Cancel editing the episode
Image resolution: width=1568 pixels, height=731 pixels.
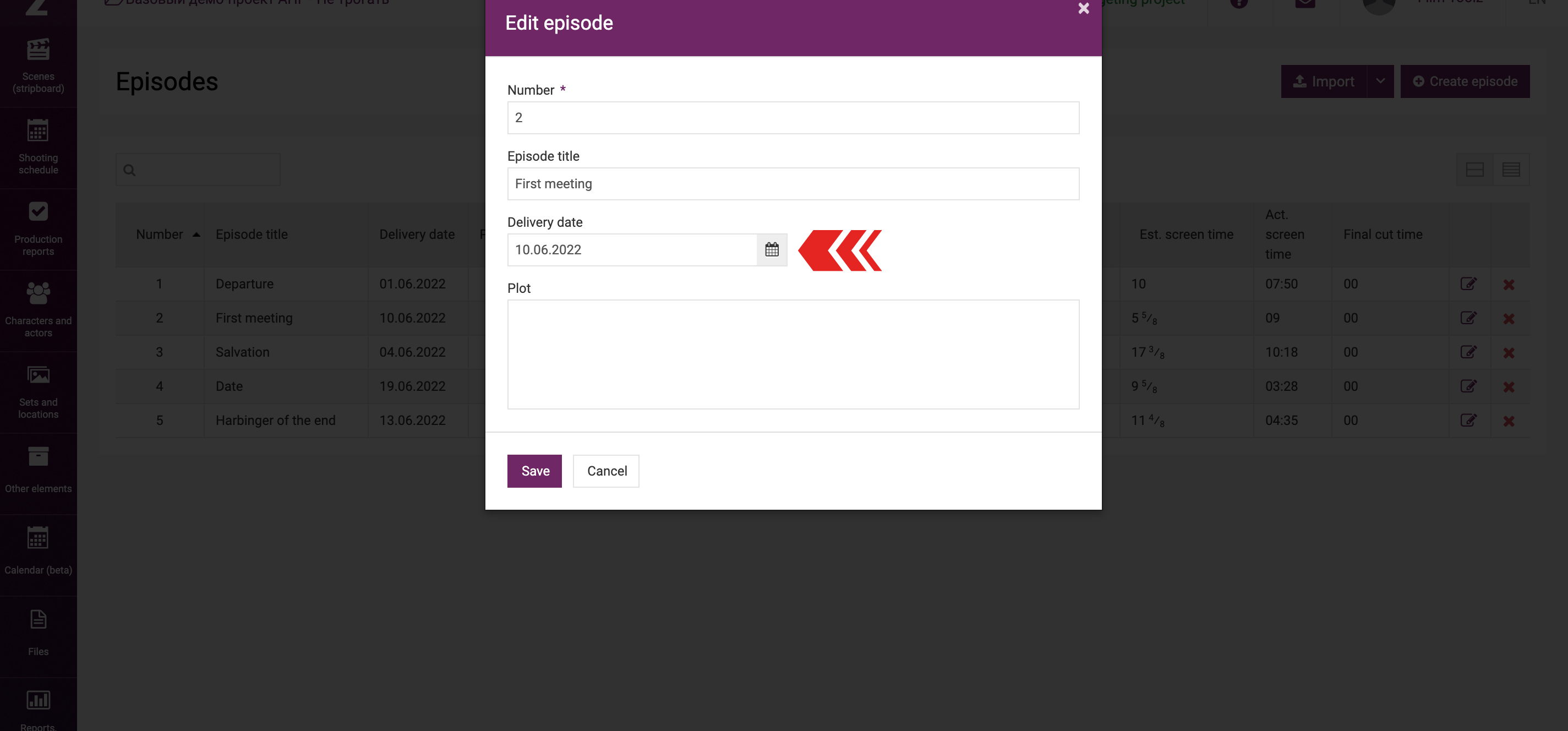607,471
